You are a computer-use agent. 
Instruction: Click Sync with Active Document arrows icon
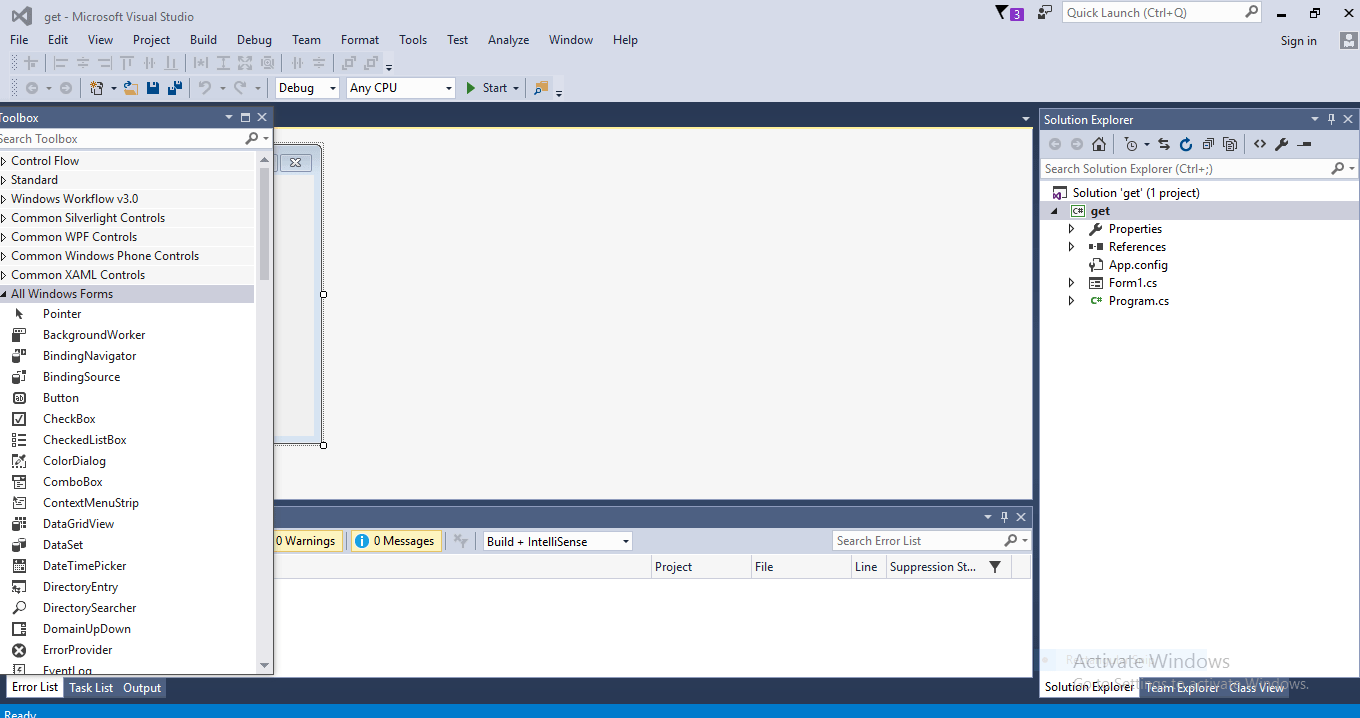(1164, 144)
